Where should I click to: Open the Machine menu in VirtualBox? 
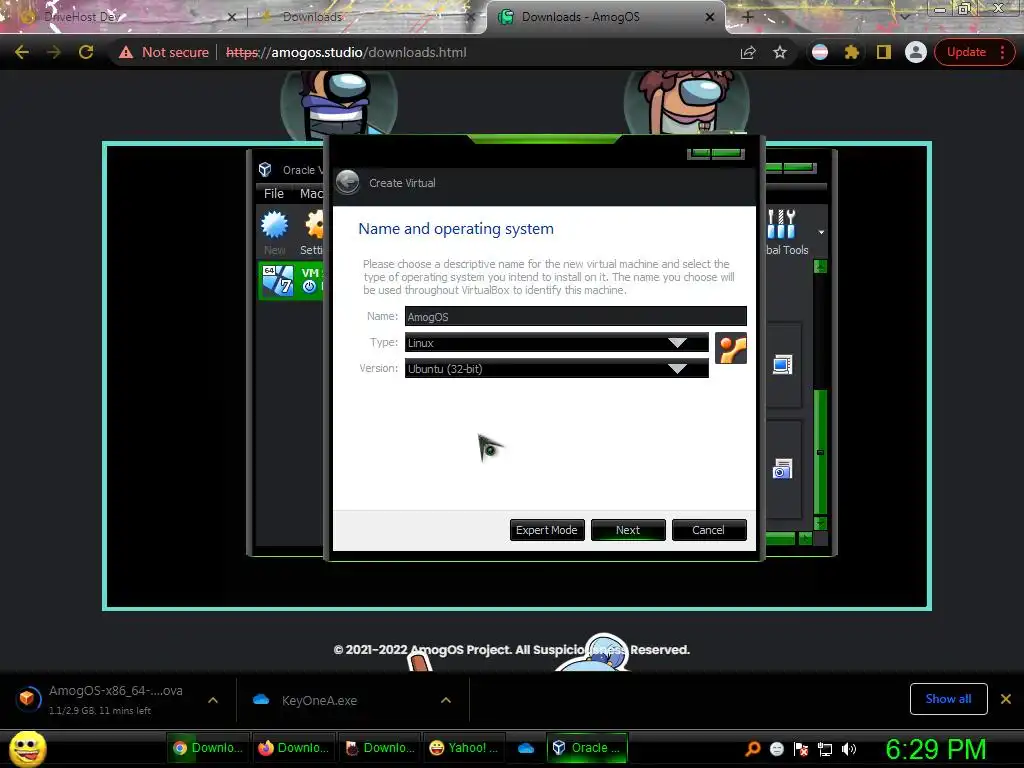[x=310, y=193]
